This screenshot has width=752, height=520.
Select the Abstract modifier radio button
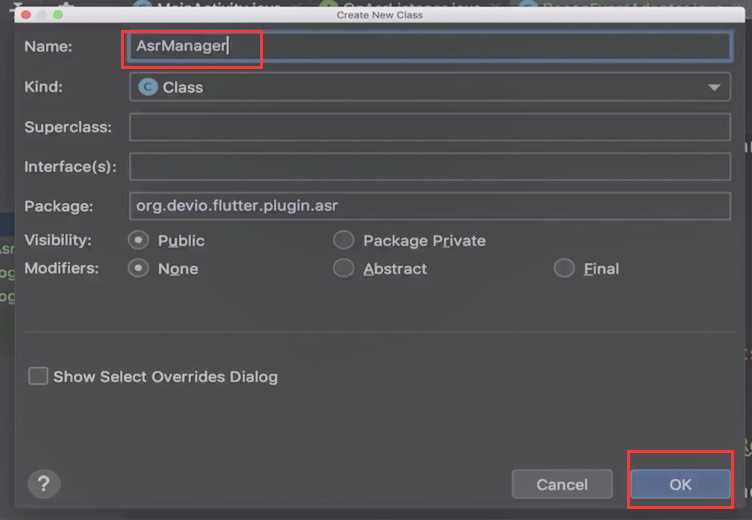[344, 268]
